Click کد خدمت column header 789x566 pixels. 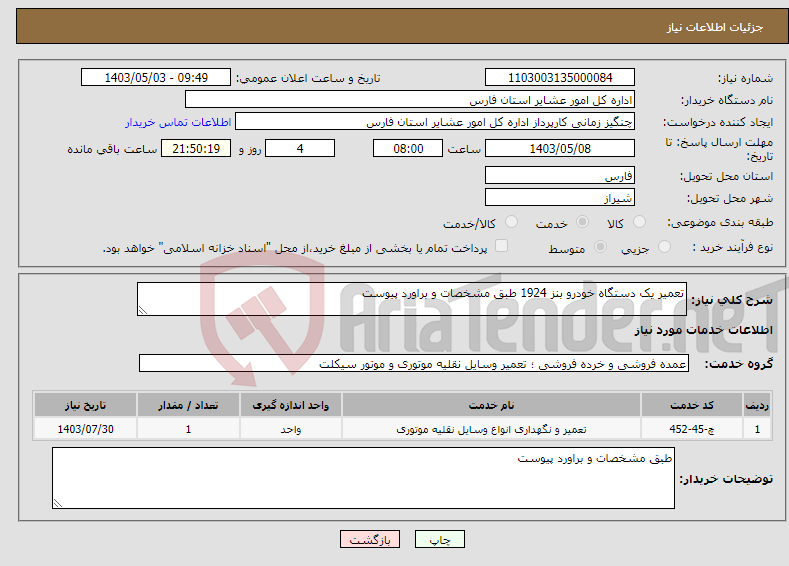pyautogui.click(x=692, y=405)
